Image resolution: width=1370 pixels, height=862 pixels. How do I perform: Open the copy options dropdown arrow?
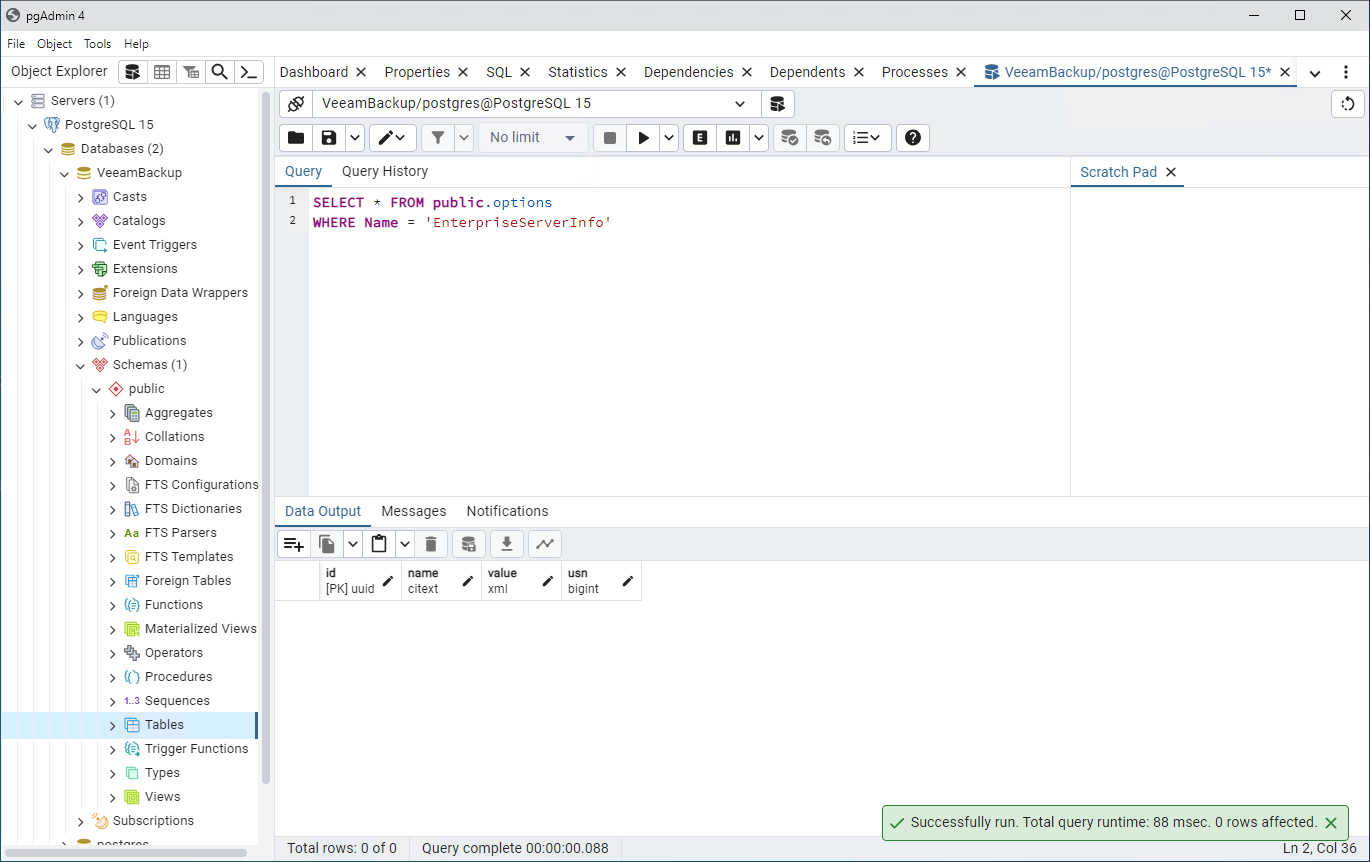pos(352,544)
